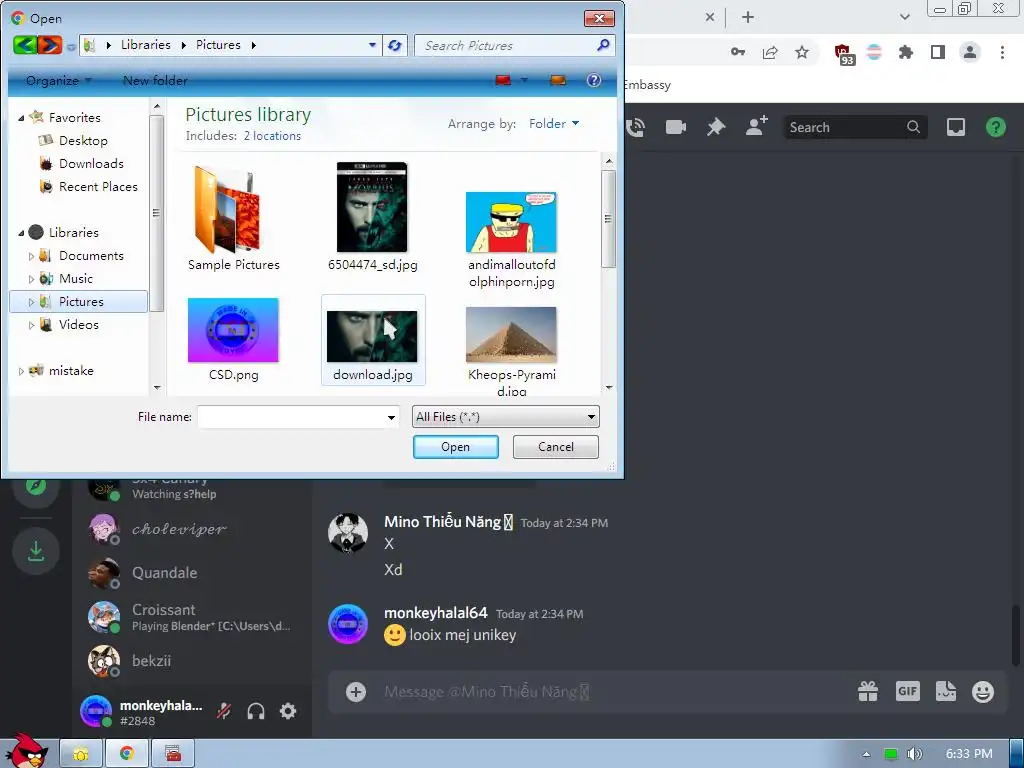Open Discord user settings gear
Screen dimensions: 1024x768
pos(288,711)
